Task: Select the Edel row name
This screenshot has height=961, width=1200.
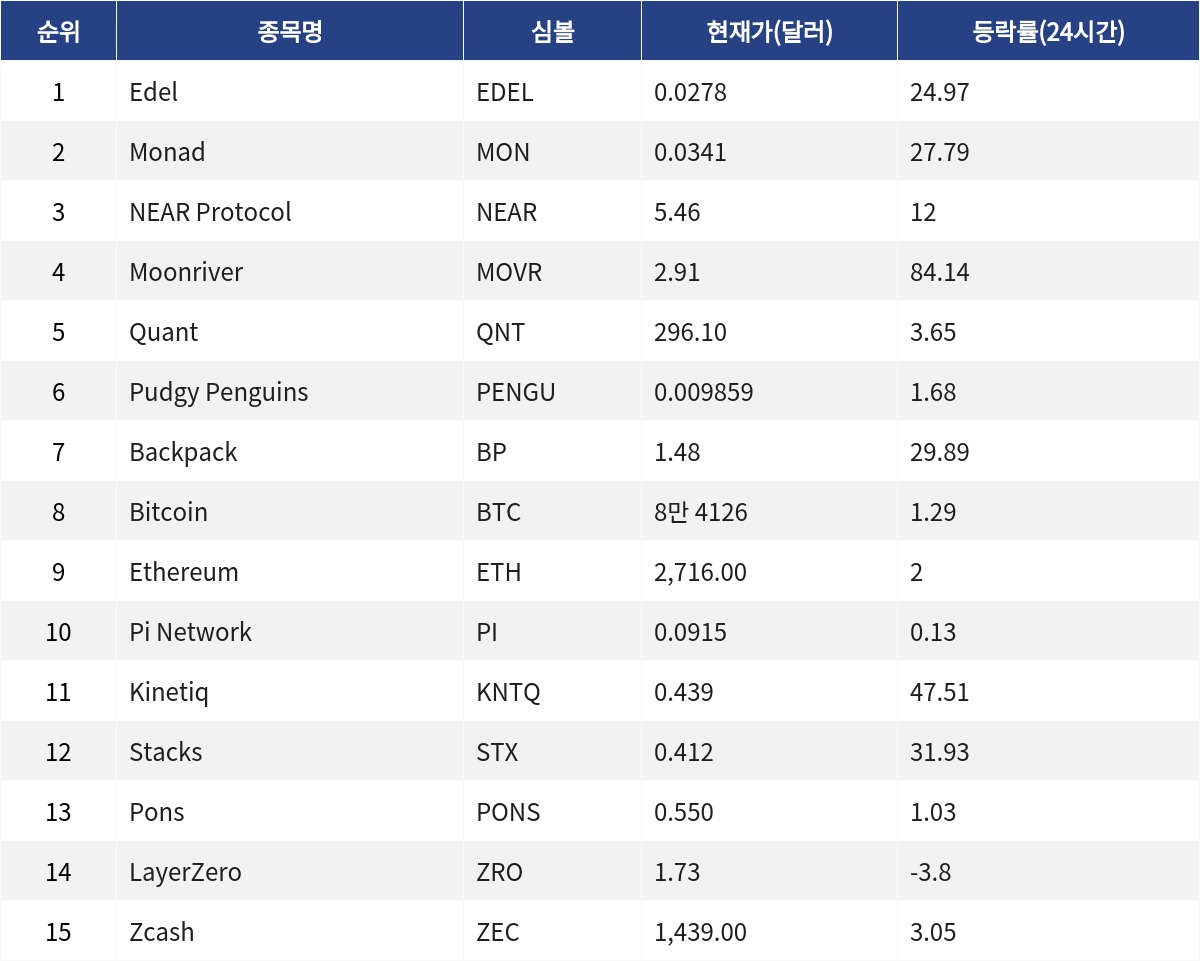Action: click(154, 92)
